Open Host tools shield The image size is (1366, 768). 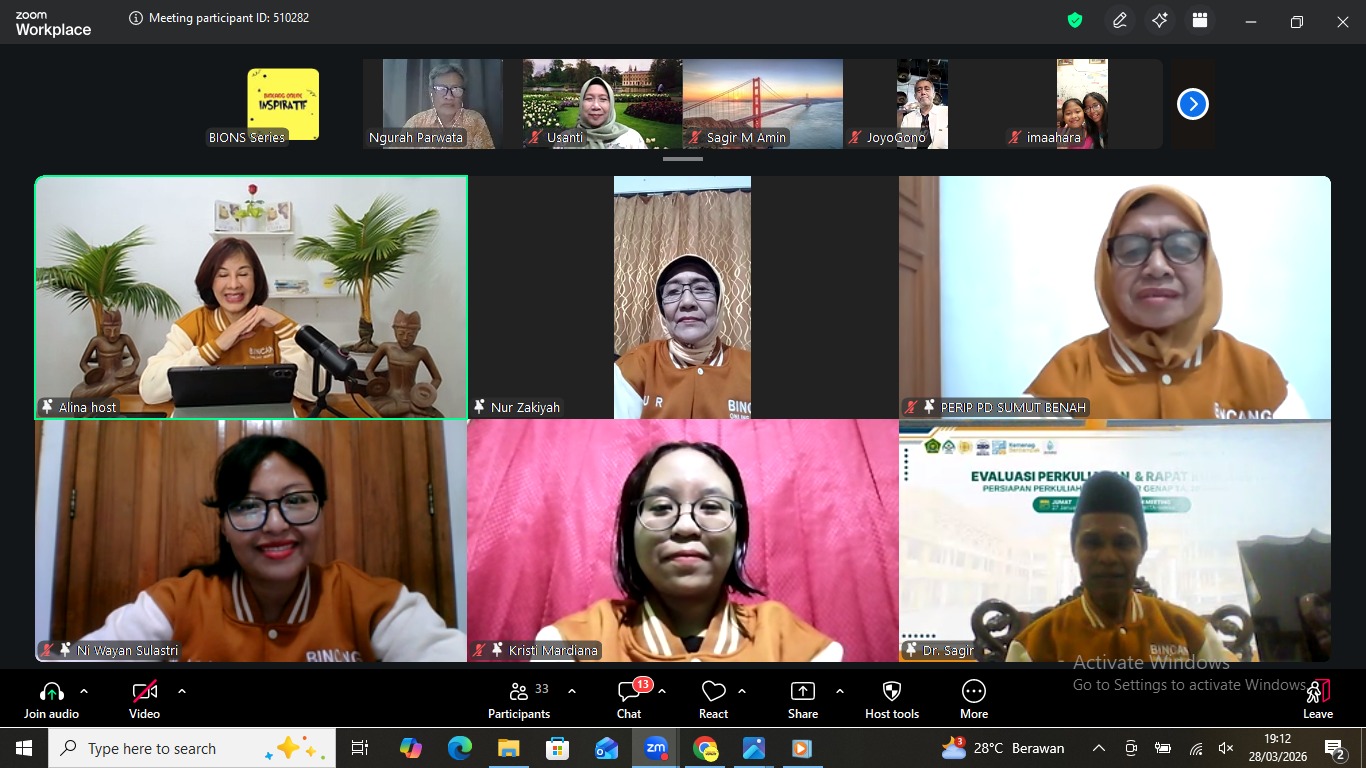pos(892,698)
